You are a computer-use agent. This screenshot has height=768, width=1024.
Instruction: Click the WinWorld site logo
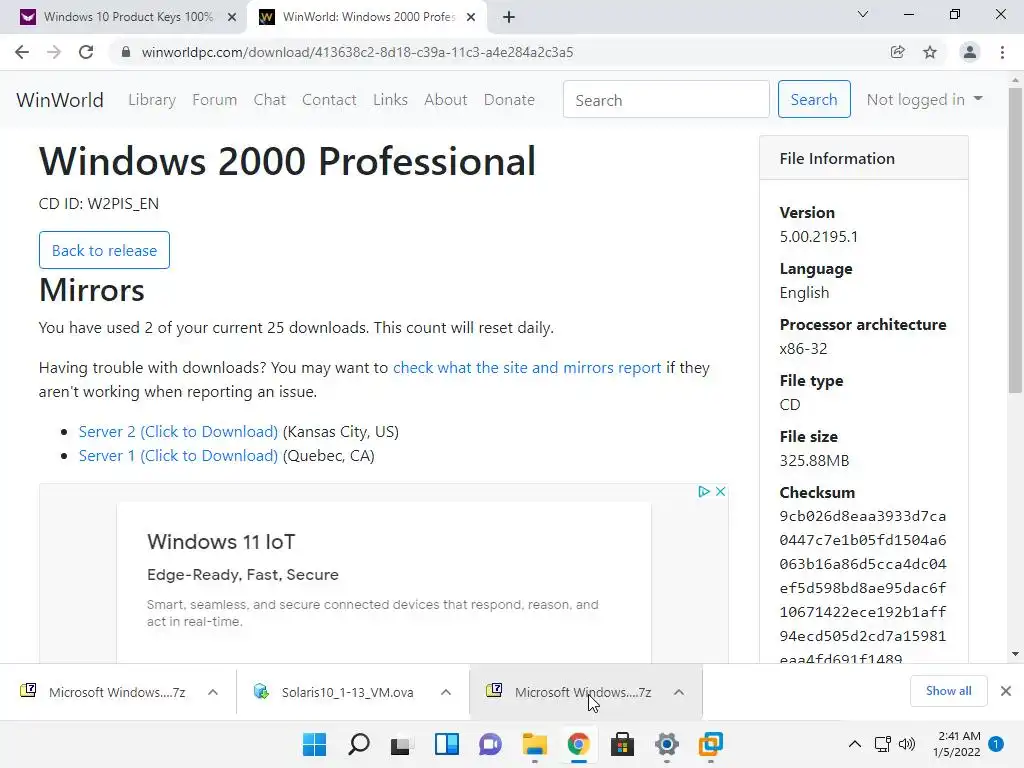point(60,100)
